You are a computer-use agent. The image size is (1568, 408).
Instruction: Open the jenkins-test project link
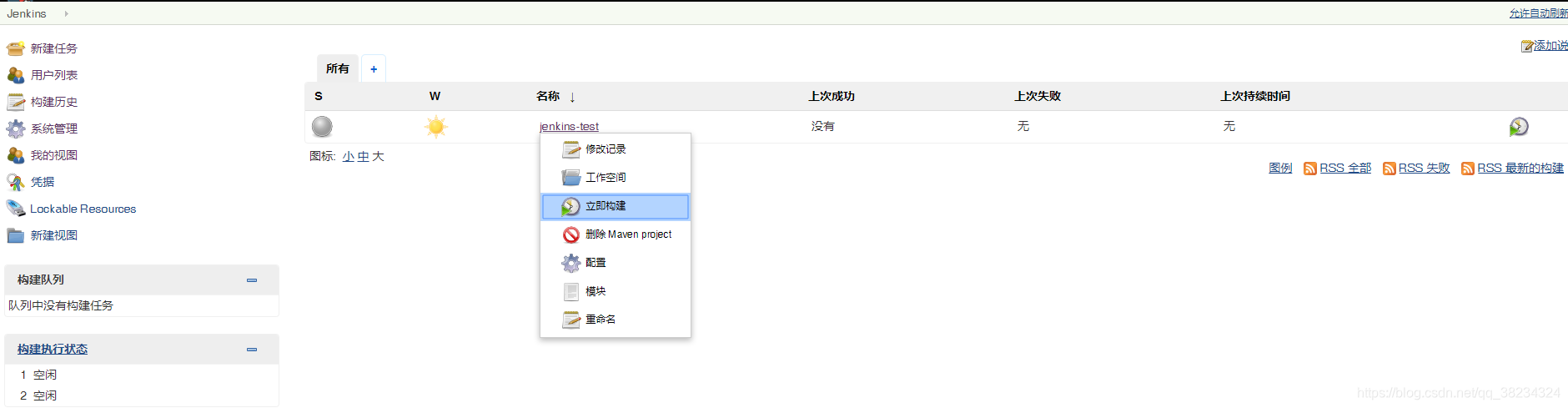569,126
